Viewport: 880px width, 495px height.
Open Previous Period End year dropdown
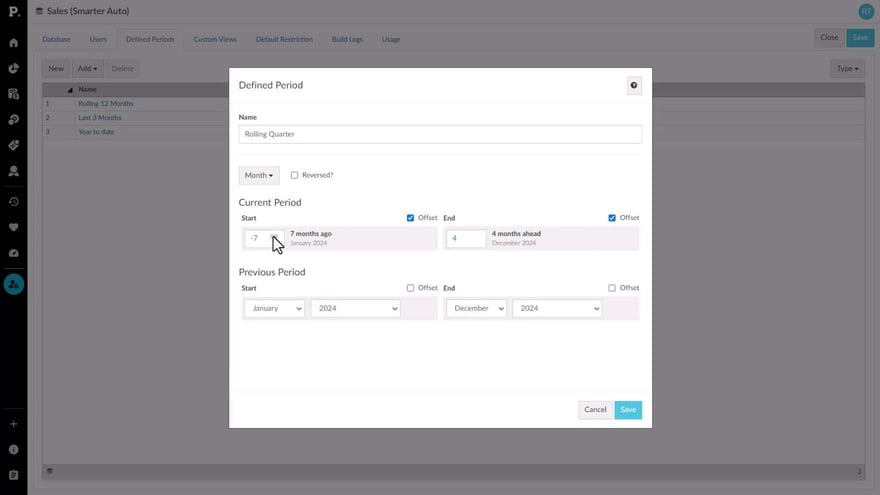tap(557, 308)
